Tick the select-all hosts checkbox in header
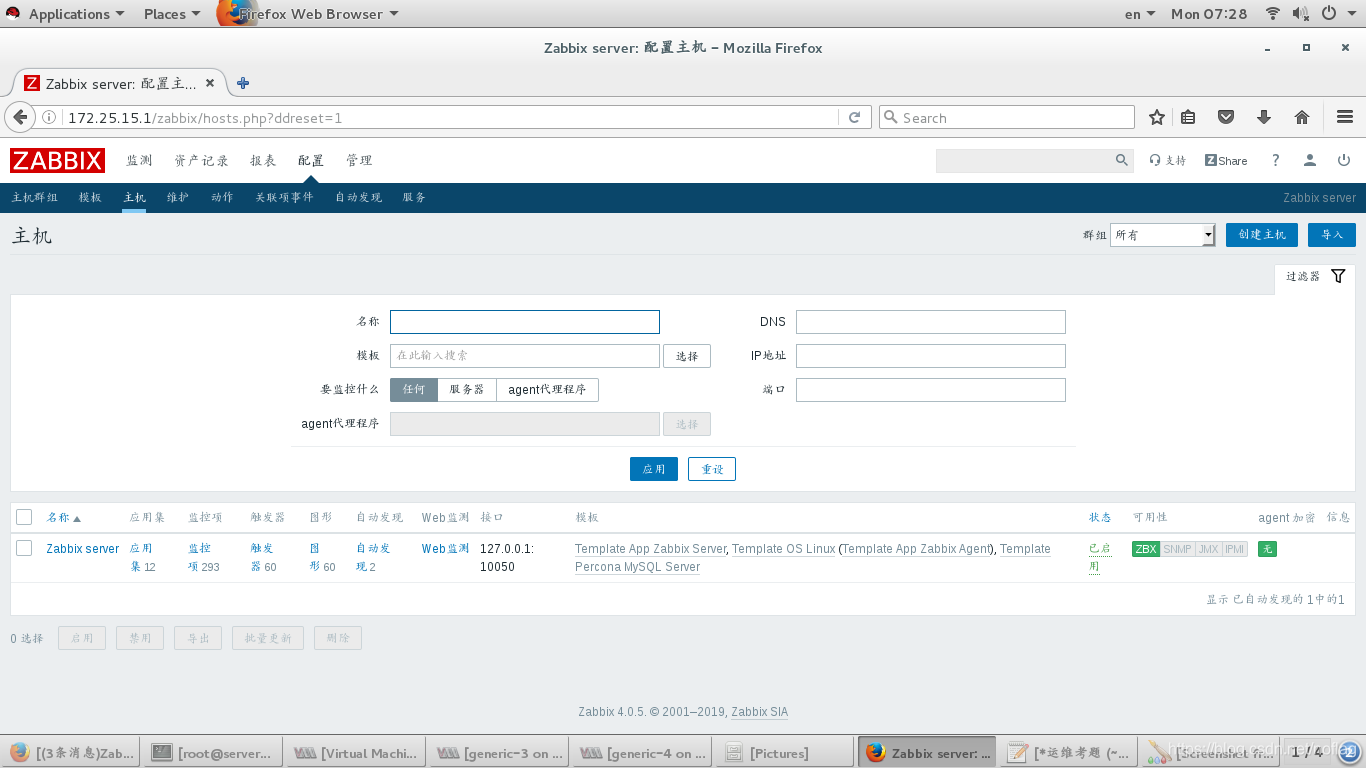This screenshot has height=768, width=1366. click(24, 517)
